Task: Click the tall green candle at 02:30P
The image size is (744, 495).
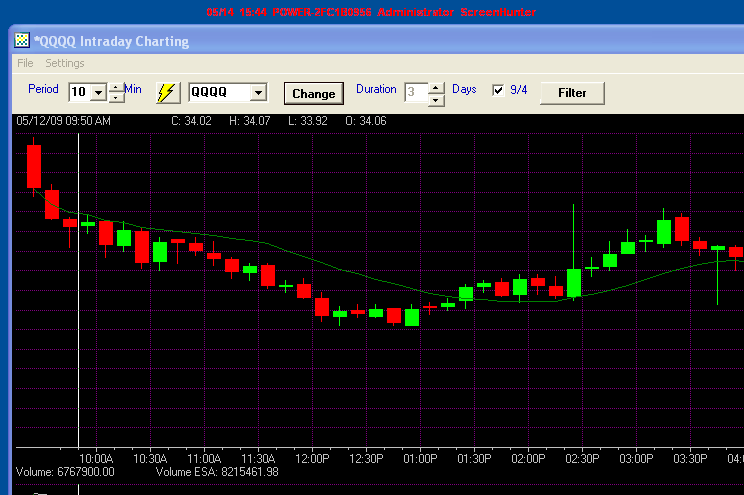Action: (x=574, y=283)
